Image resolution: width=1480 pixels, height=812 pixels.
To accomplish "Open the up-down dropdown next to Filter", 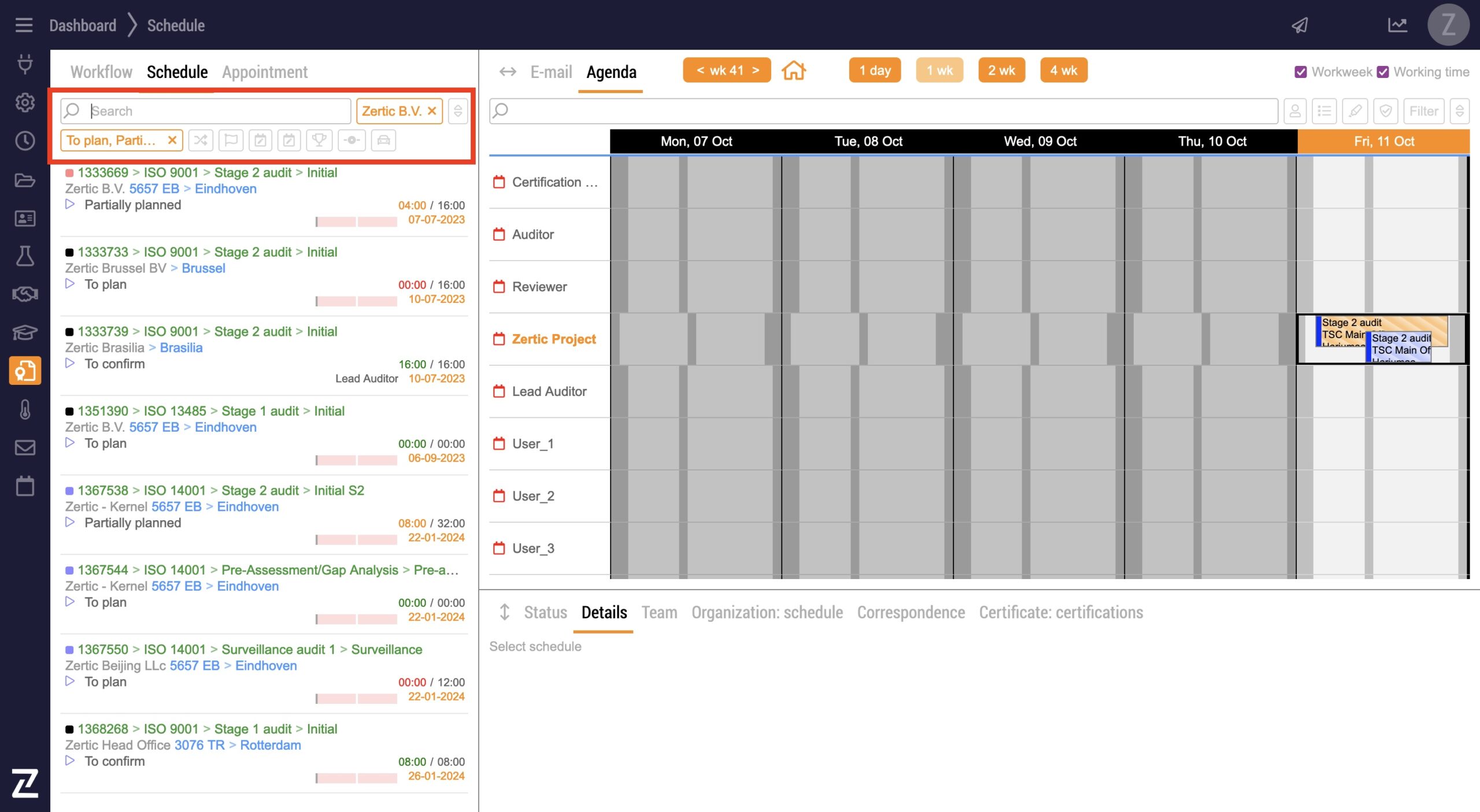I will pos(1460,111).
